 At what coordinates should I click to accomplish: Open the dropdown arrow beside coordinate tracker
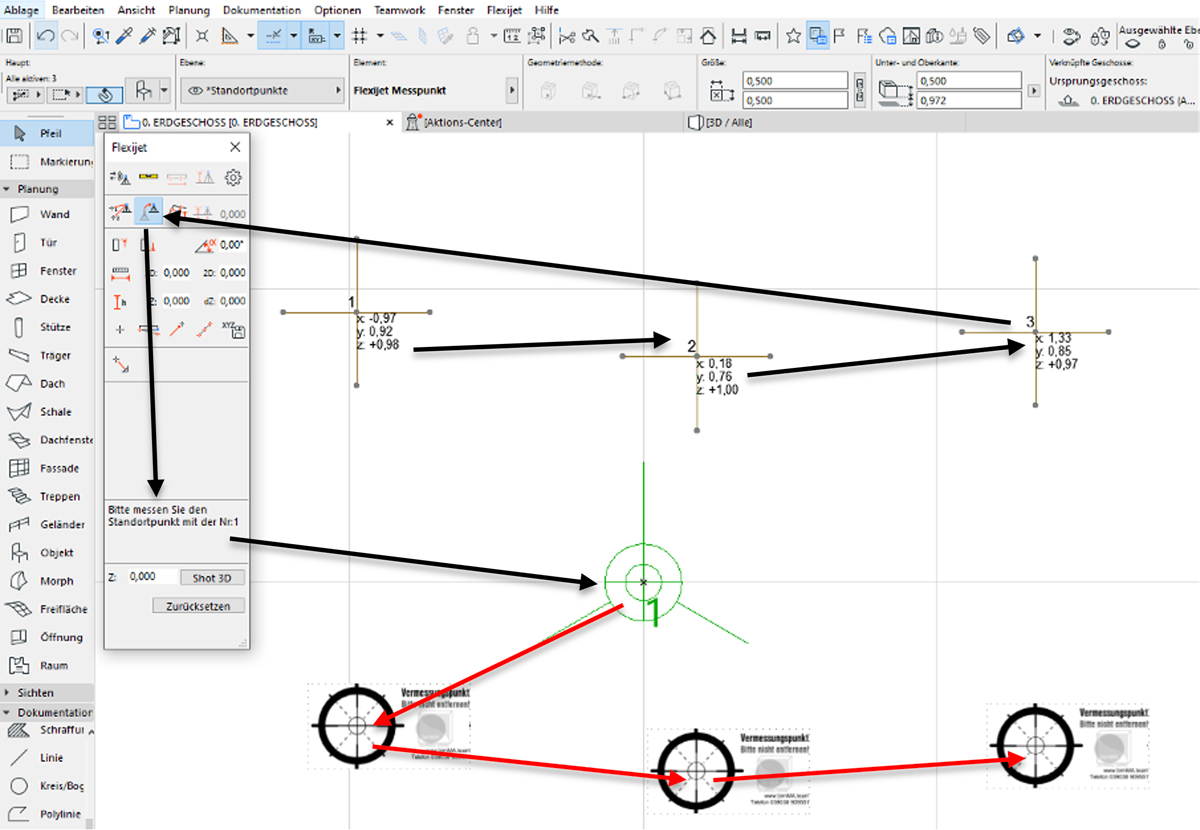pyautogui.click(x=337, y=36)
